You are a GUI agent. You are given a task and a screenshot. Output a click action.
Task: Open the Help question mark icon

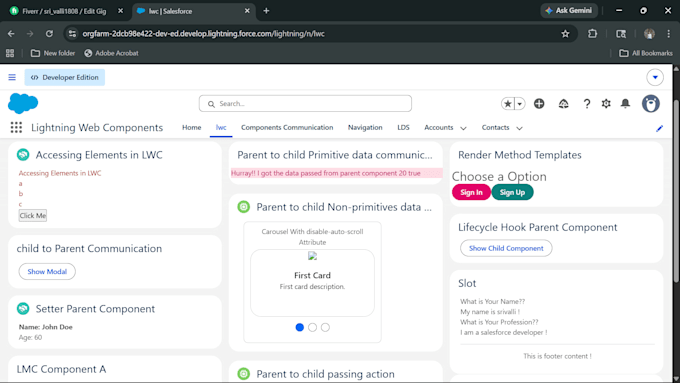tap(587, 104)
